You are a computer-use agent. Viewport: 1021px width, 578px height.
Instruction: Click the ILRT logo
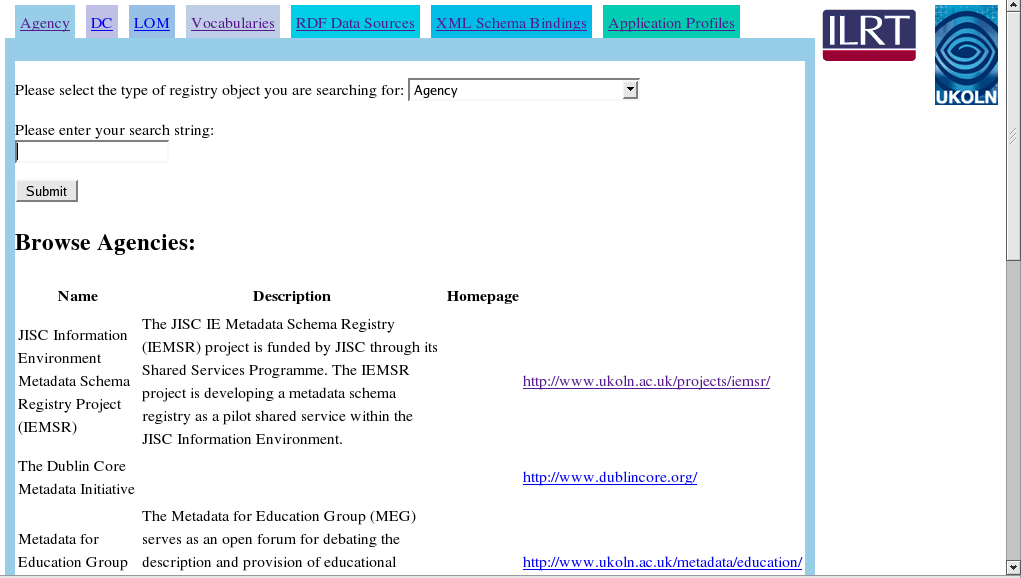tap(869, 35)
